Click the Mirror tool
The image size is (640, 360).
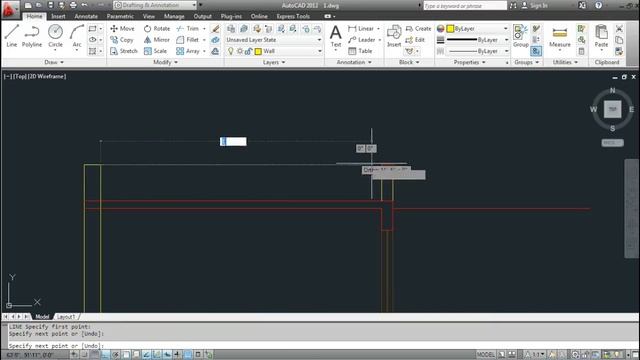tap(157, 40)
